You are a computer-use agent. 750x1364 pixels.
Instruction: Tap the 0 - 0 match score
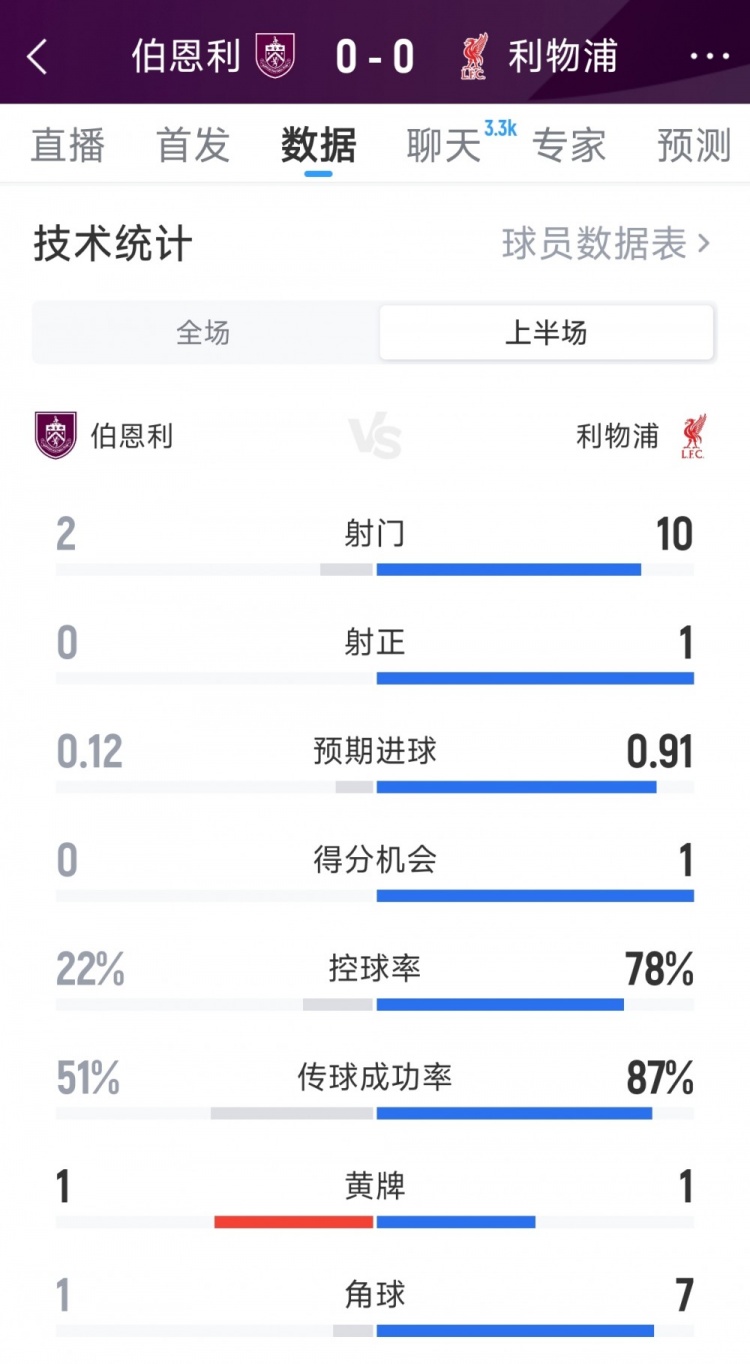coord(375,57)
